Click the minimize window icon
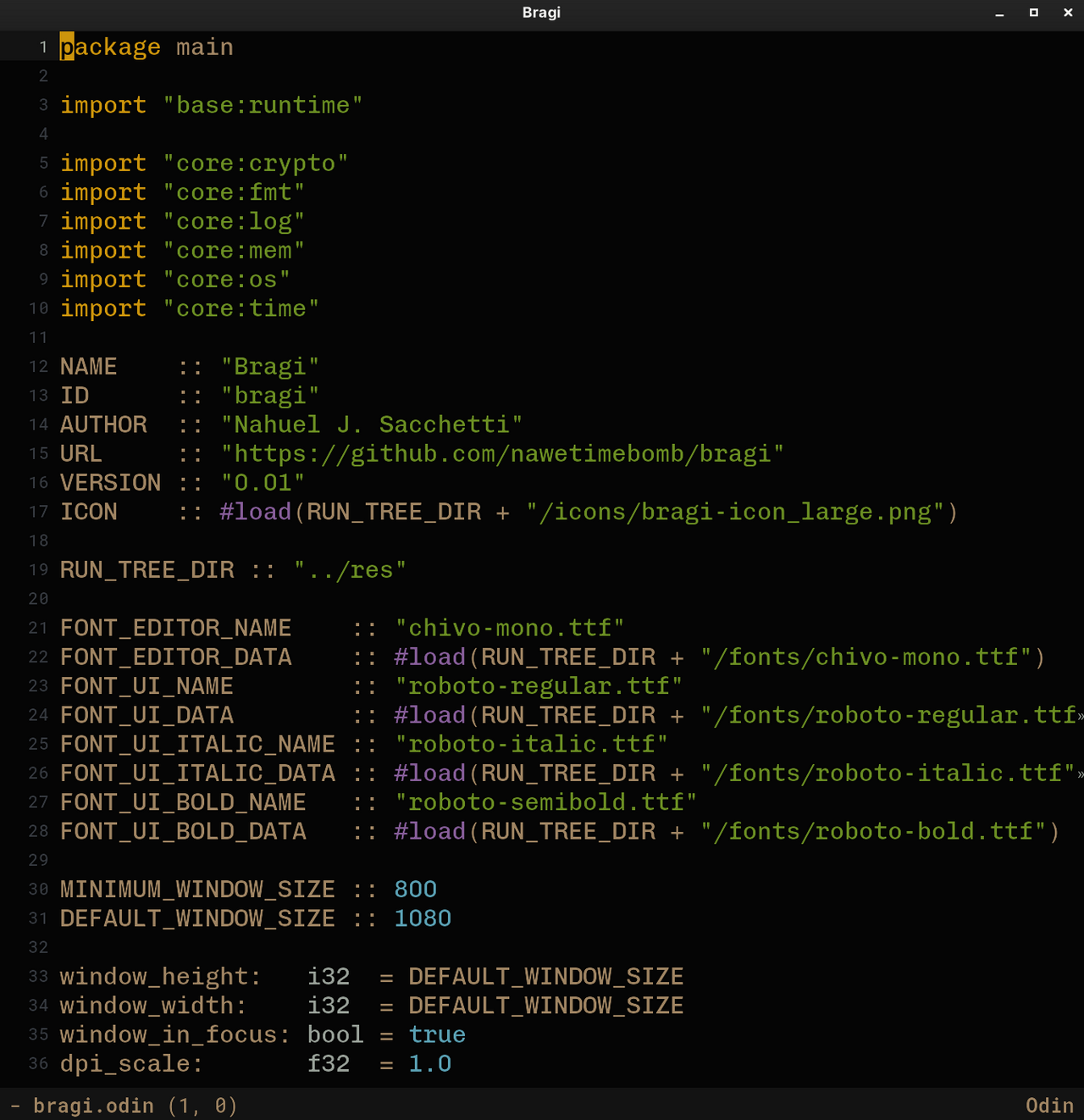Viewport: 1084px width, 1120px height. click(999, 14)
